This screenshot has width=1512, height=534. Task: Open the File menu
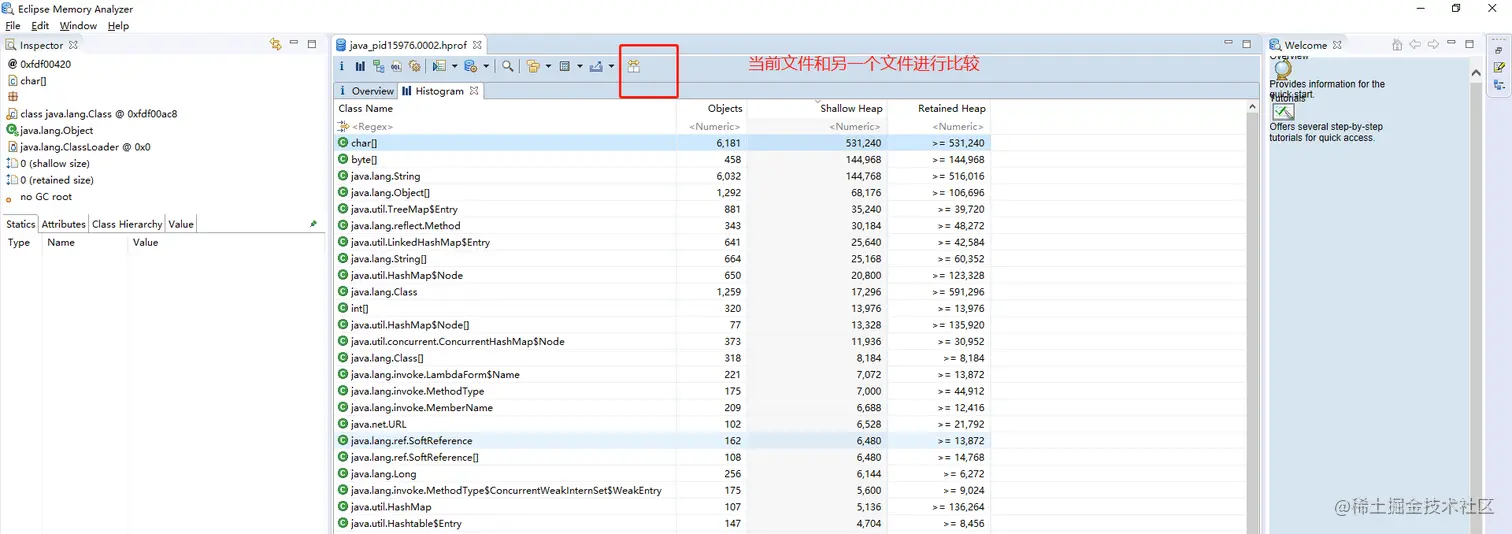[13, 26]
